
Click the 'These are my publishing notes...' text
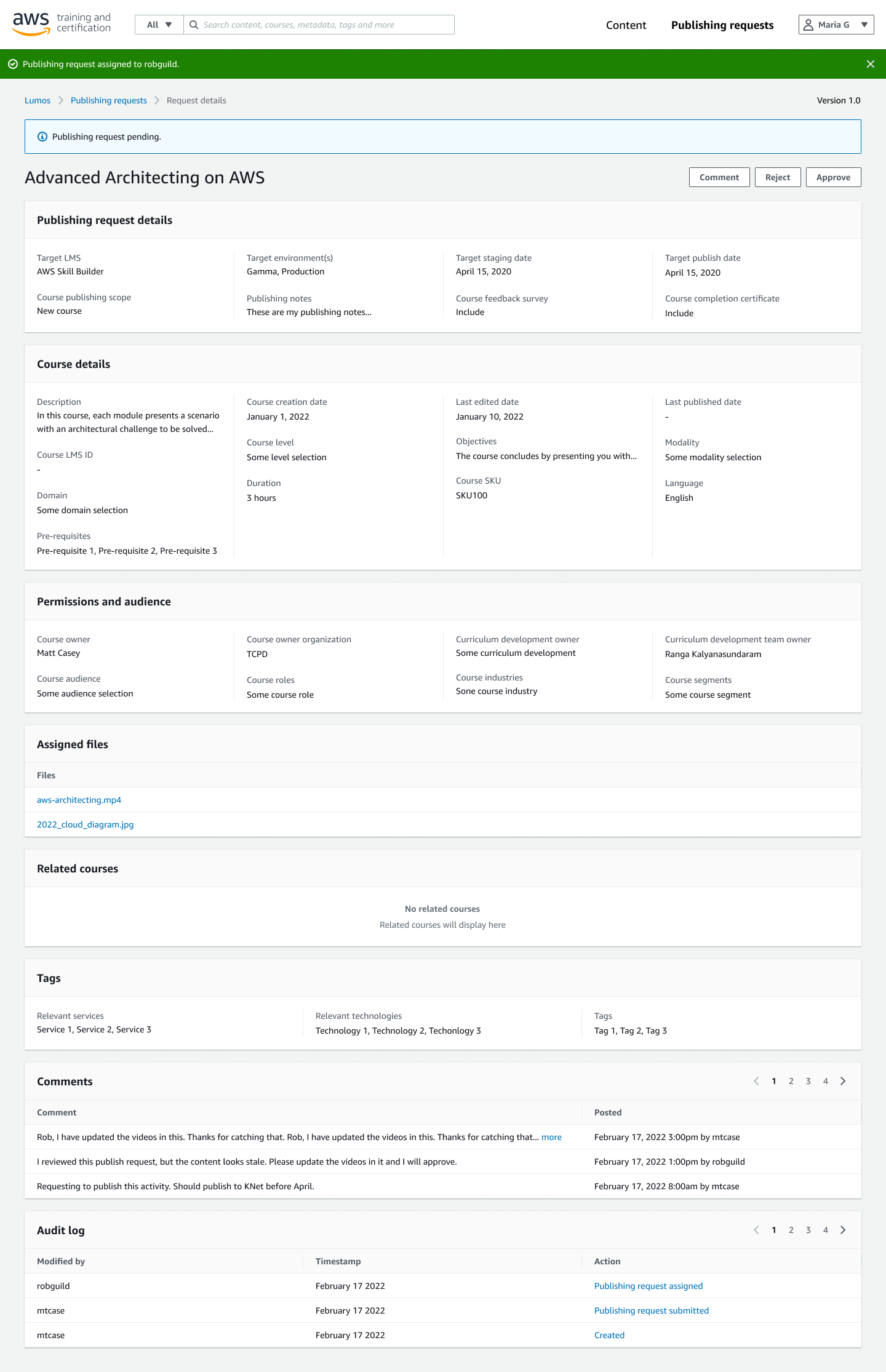309,312
